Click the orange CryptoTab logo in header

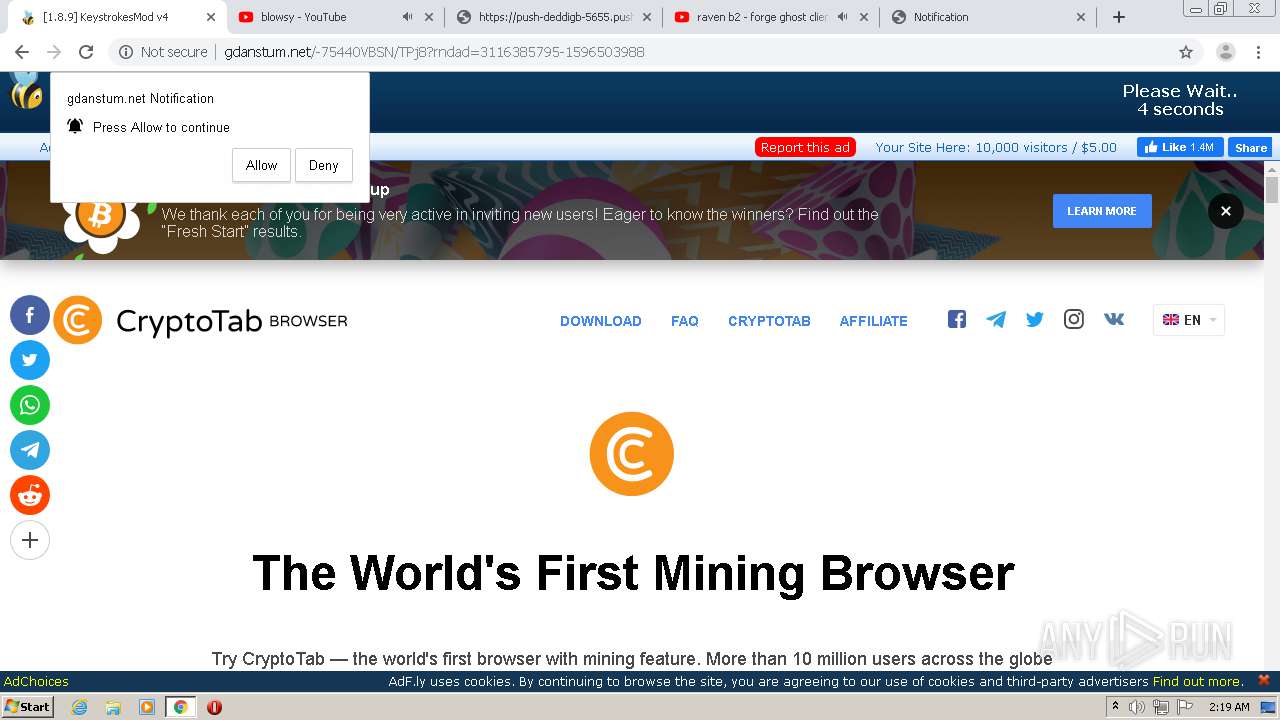click(x=78, y=320)
